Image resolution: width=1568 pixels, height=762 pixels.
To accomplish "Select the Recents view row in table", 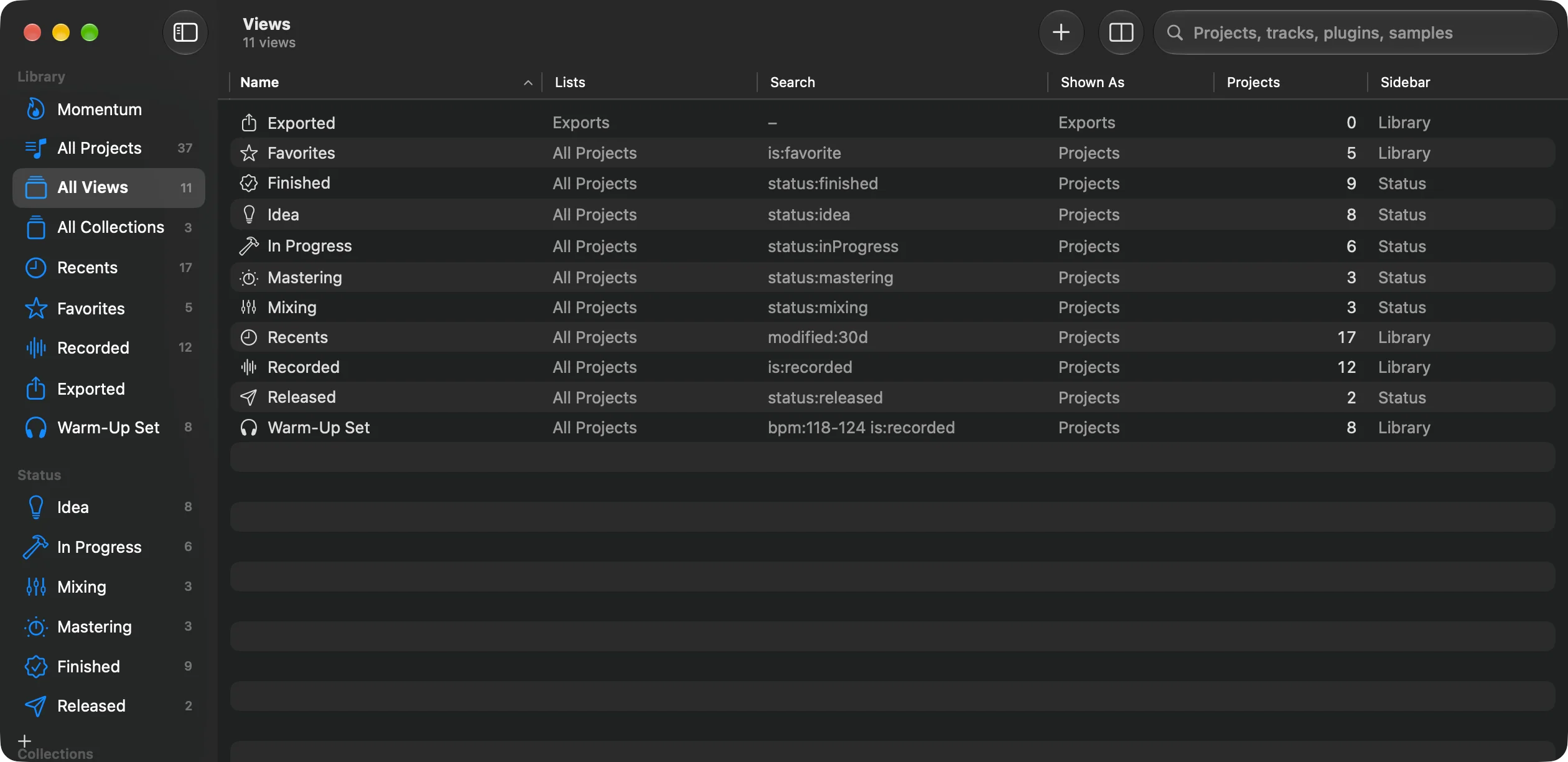I will (893, 337).
